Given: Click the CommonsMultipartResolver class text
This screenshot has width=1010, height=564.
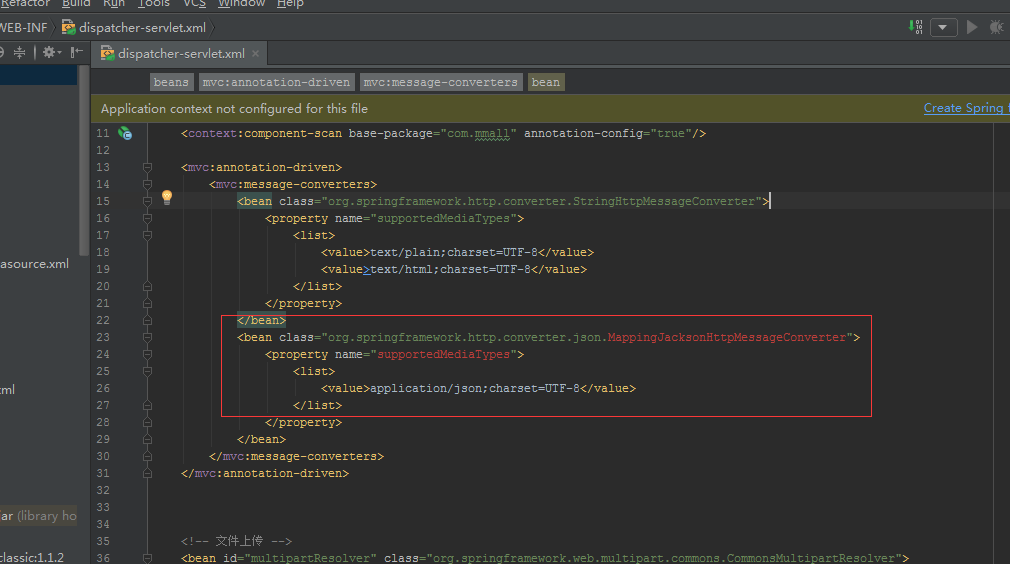Looking at the screenshot, I should pyautogui.click(x=811, y=558).
